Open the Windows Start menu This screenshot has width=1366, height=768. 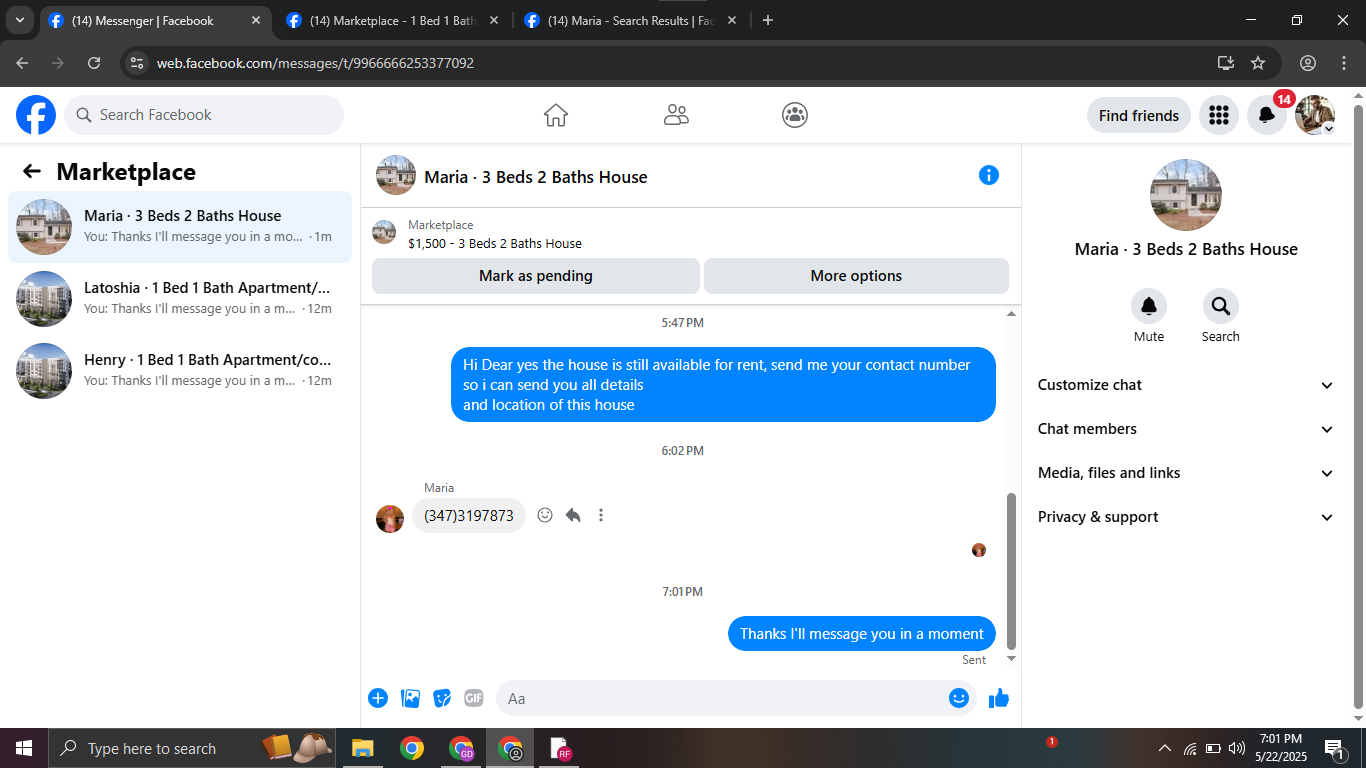point(24,748)
